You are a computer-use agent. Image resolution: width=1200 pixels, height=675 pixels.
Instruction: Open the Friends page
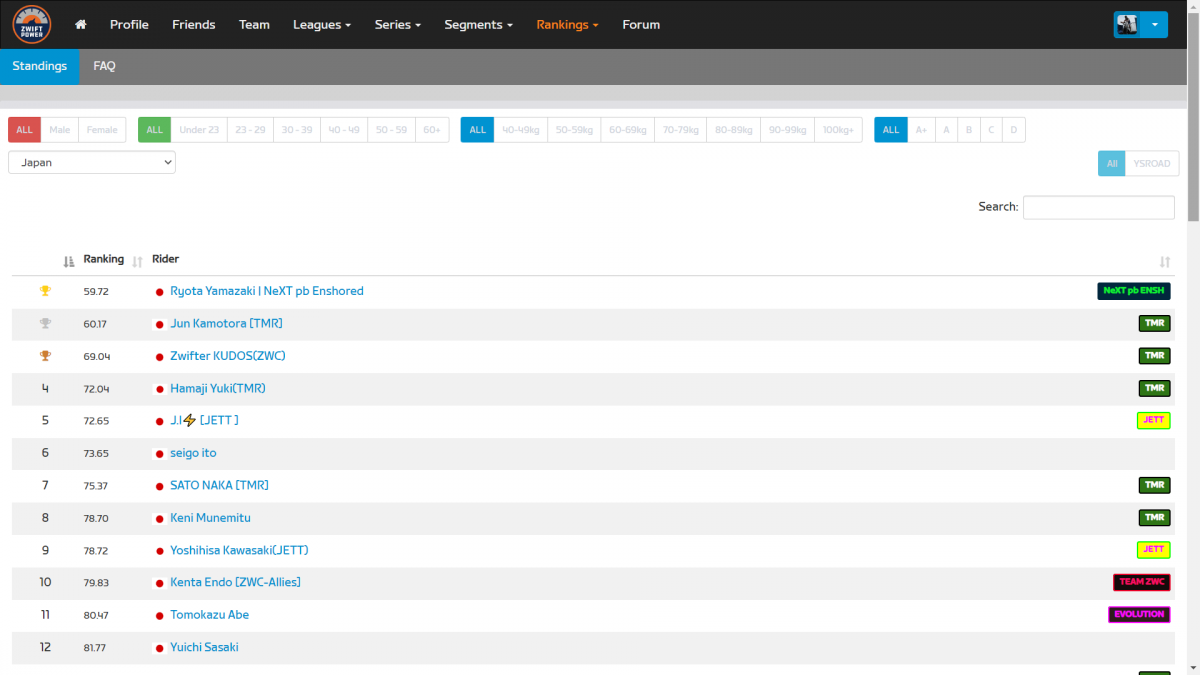point(194,25)
